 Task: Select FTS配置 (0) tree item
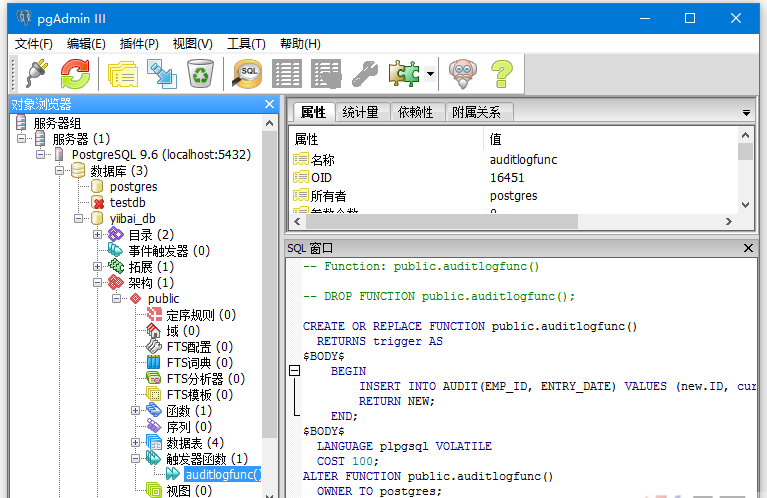200,346
